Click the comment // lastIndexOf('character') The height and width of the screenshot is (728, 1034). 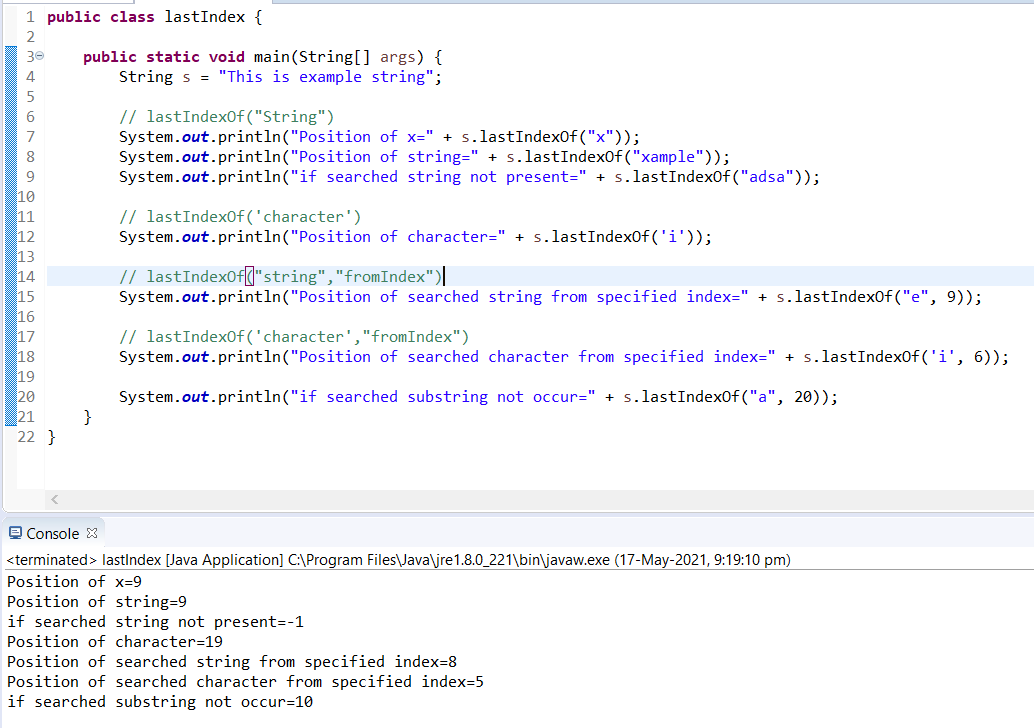[240, 217]
